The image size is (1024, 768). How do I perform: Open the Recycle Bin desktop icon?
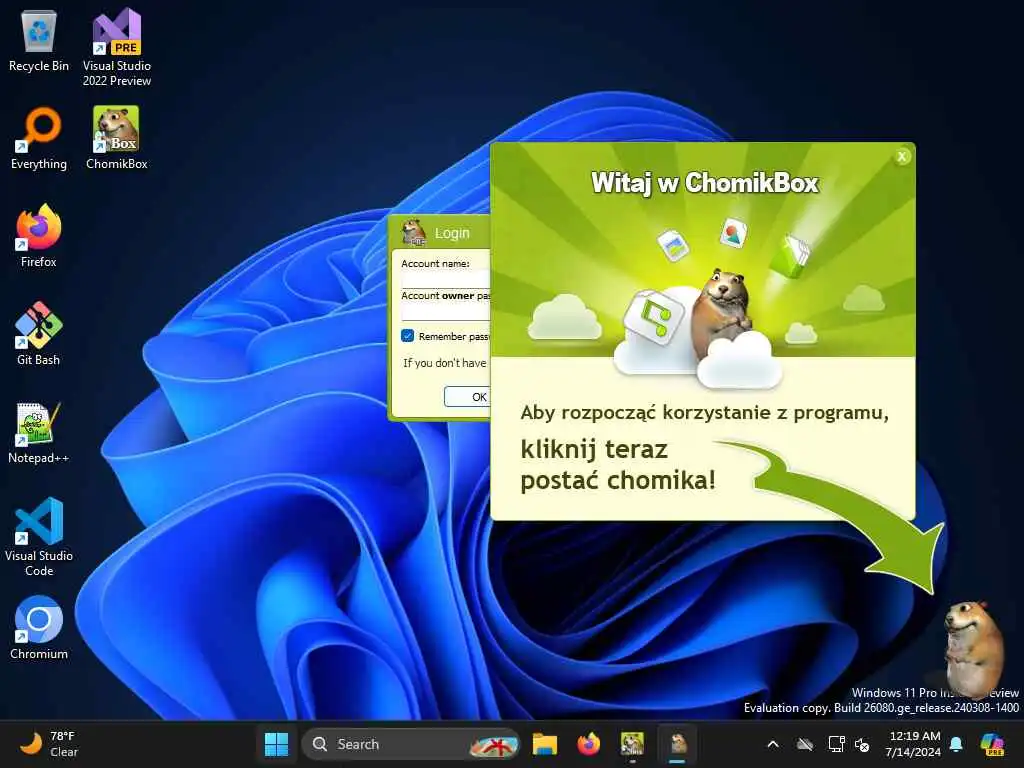tap(39, 40)
